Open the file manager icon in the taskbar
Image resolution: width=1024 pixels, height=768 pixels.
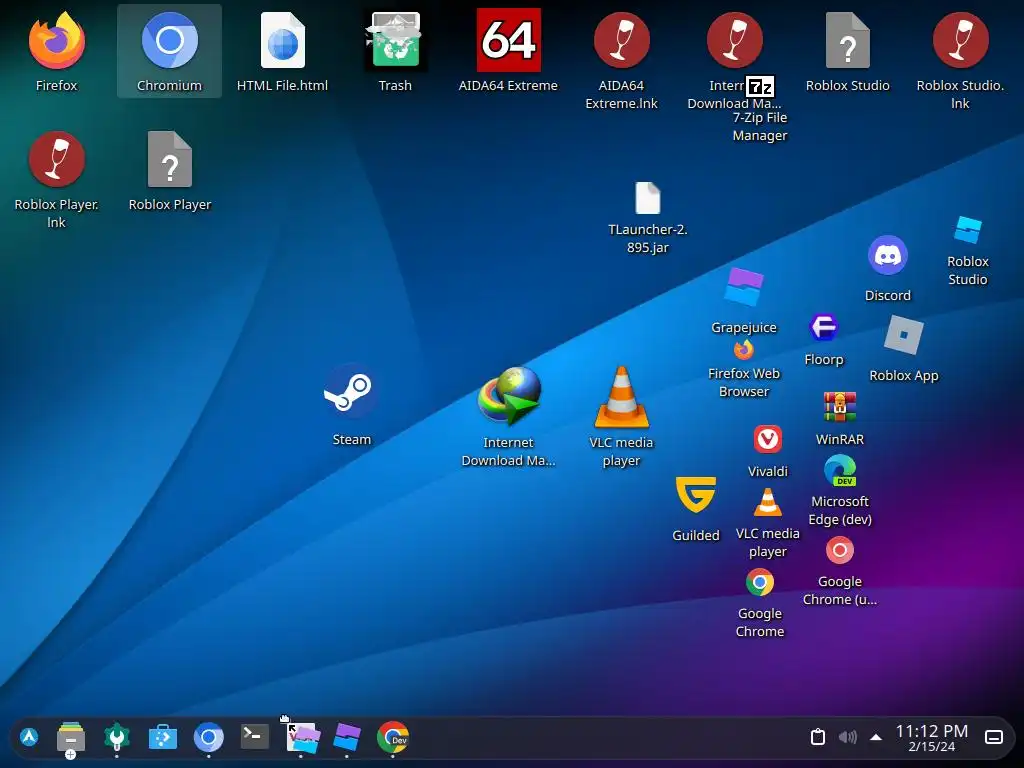pos(71,738)
